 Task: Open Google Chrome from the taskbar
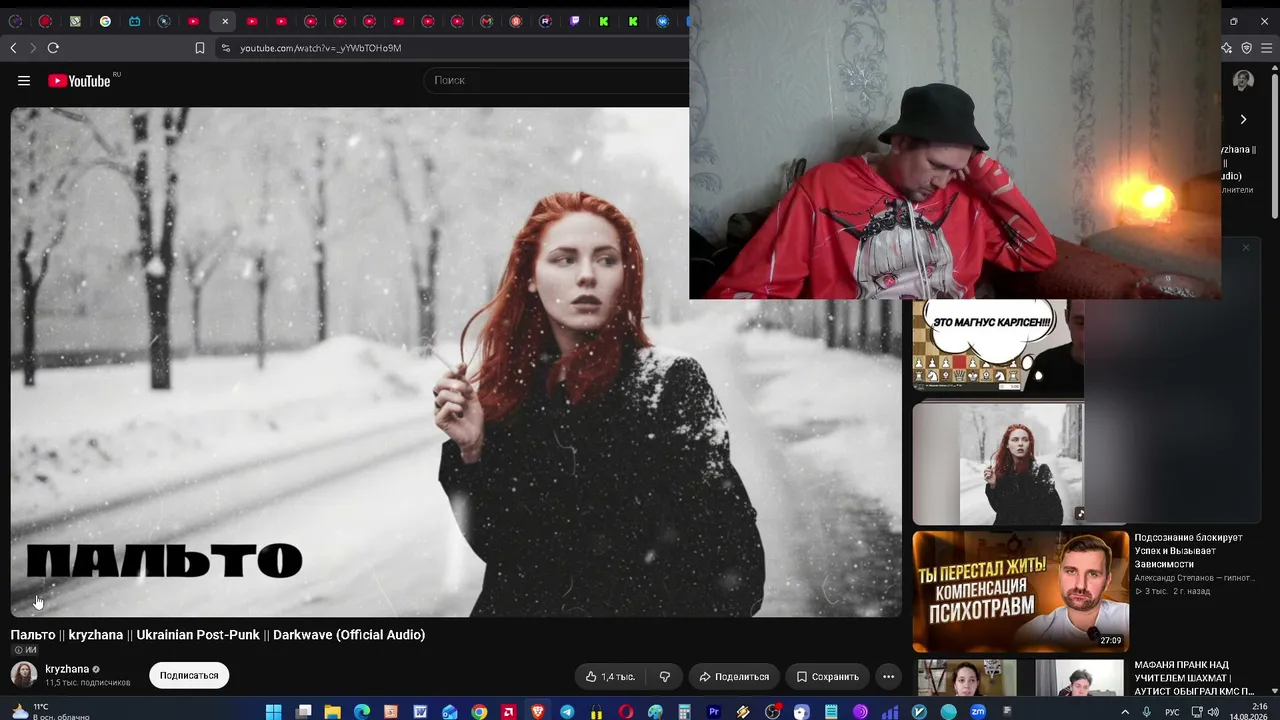479,712
